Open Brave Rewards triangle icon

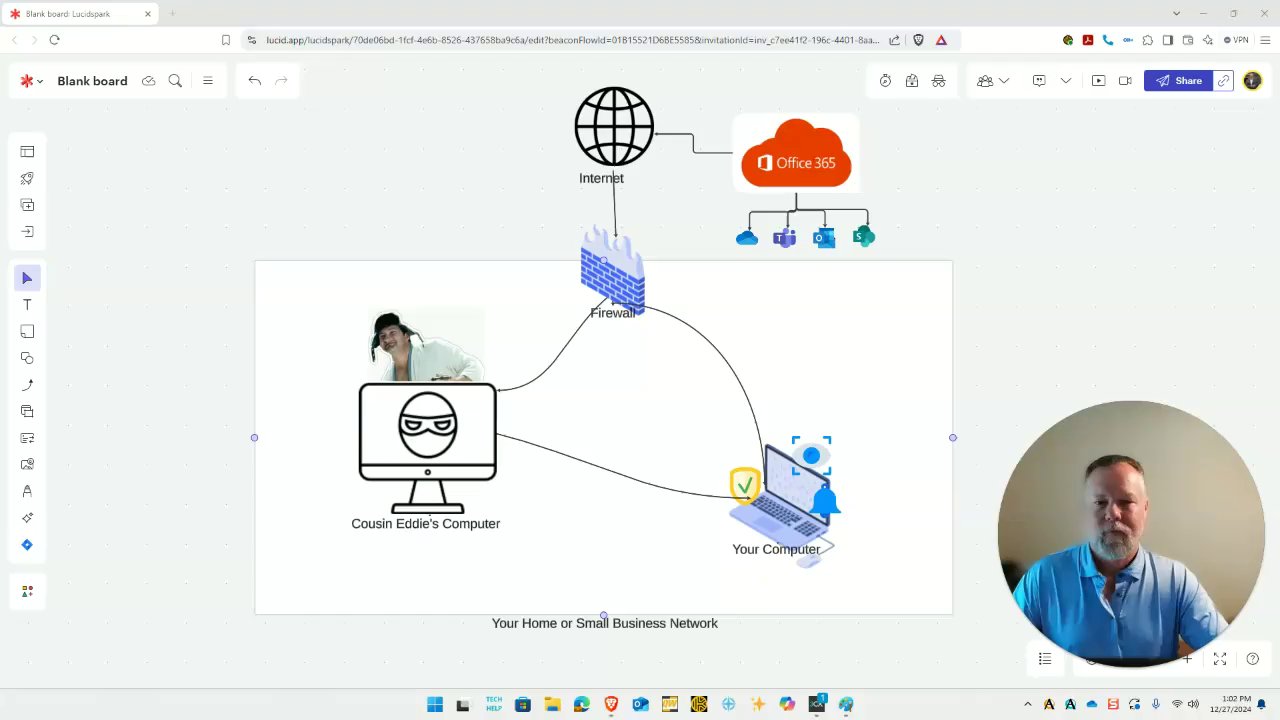click(941, 40)
